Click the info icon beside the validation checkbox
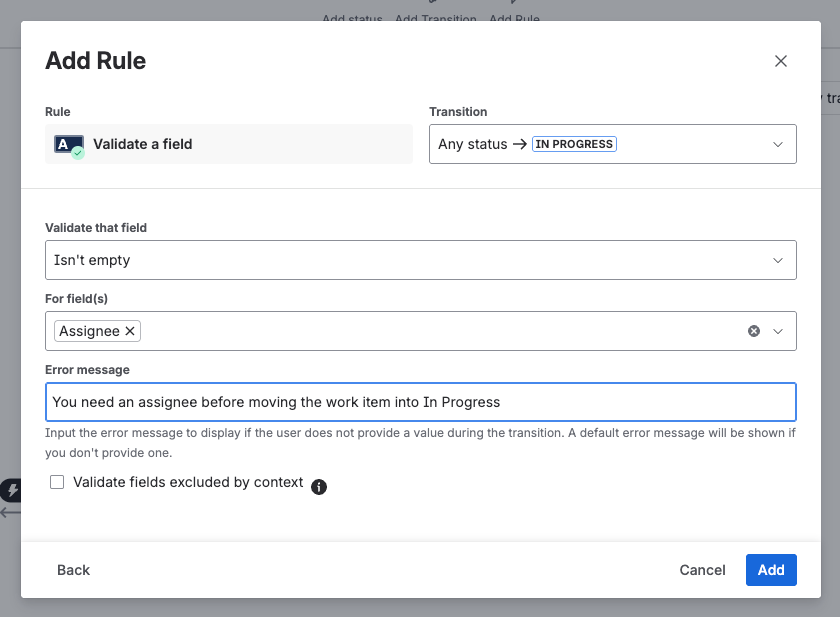 coord(318,487)
